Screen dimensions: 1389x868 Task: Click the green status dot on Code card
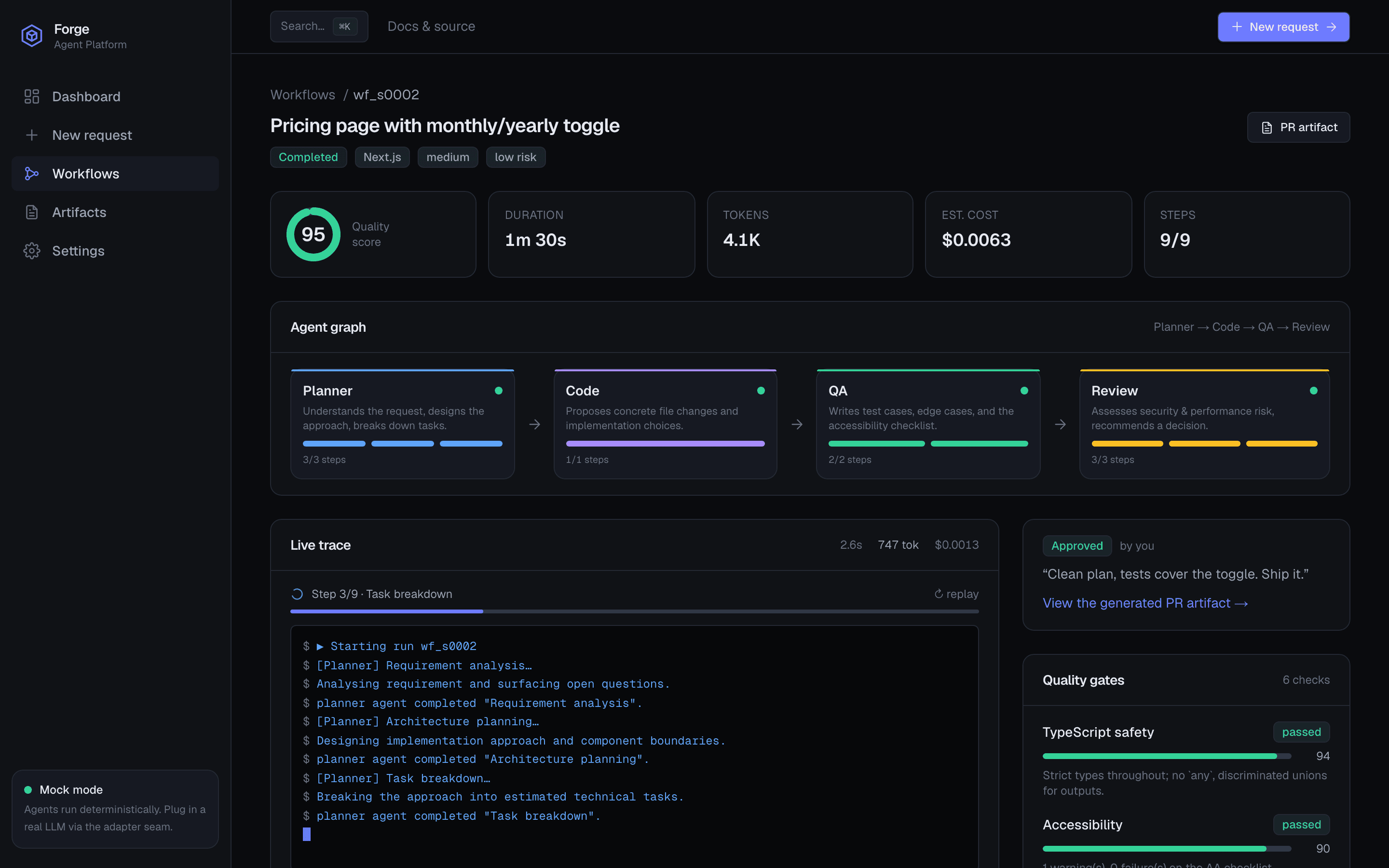click(761, 391)
